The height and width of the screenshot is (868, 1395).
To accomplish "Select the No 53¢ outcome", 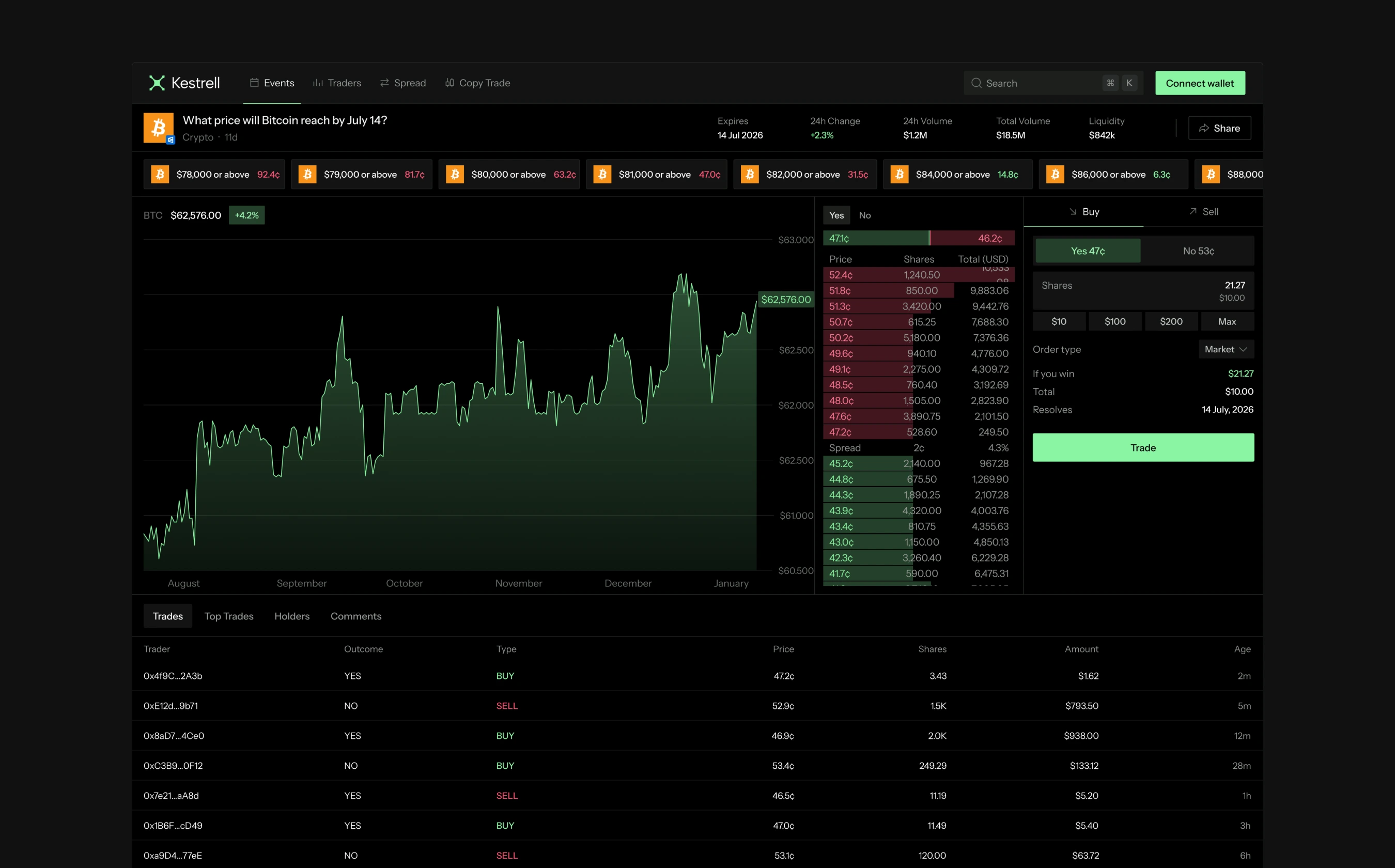I will point(1198,251).
